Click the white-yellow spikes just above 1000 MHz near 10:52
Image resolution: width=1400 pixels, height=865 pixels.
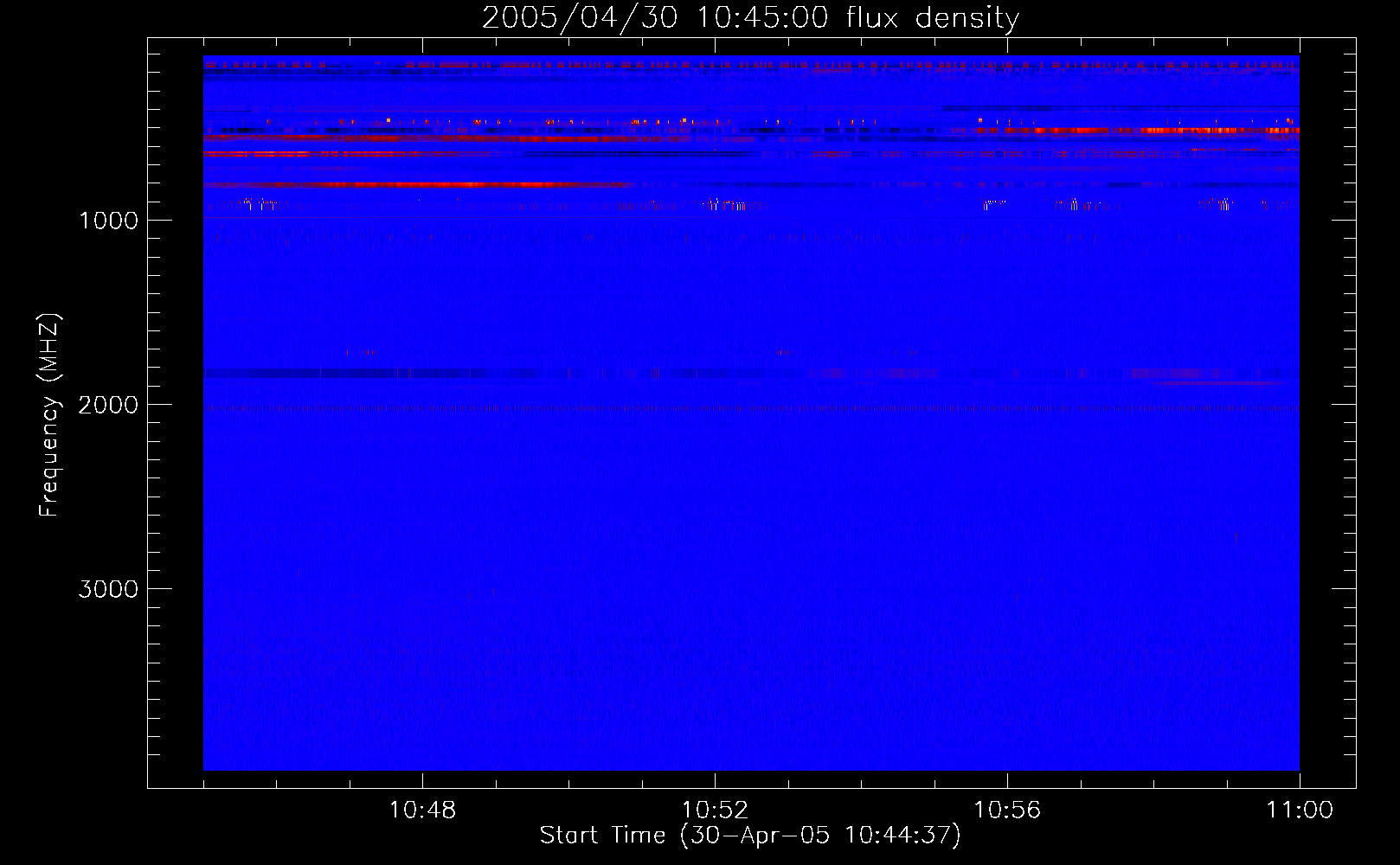(x=727, y=205)
